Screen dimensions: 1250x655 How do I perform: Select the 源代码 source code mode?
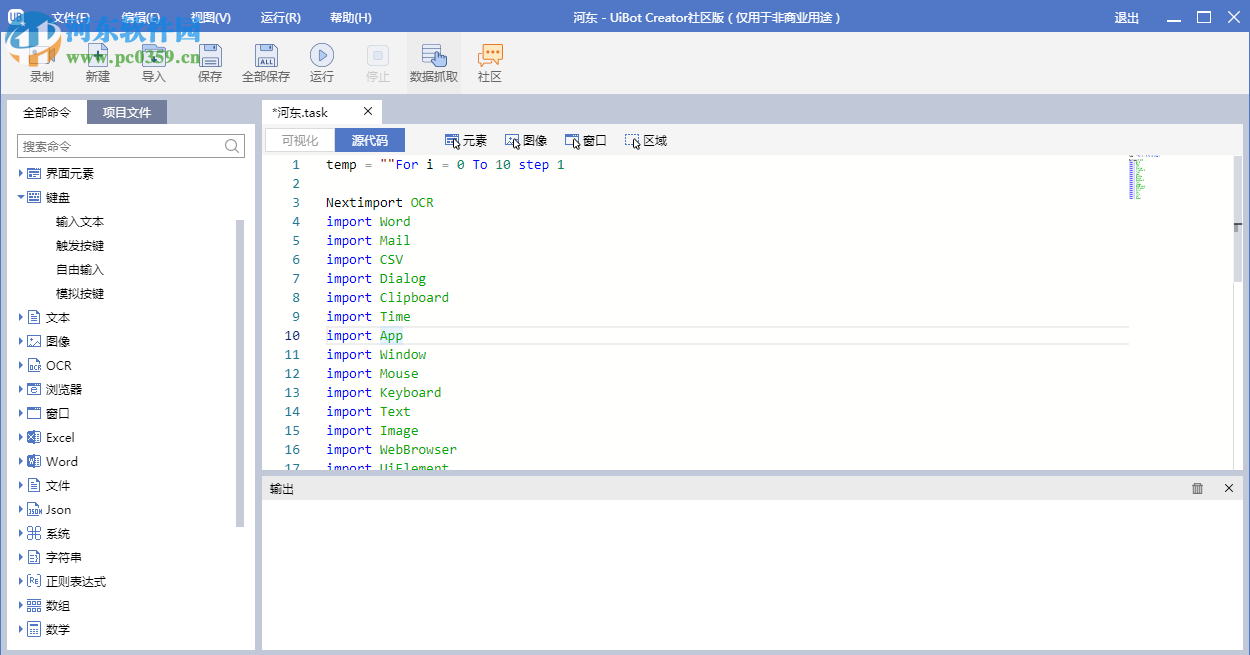pyautogui.click(x=370, y=139)
